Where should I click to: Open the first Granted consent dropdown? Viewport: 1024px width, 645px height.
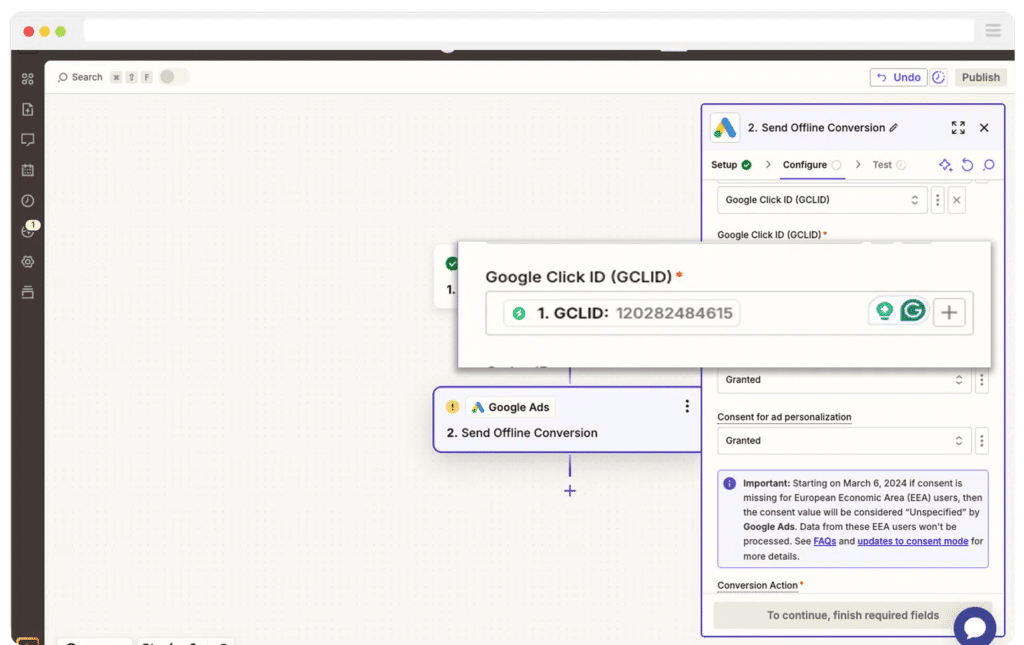pyautogui.click(x=844, y=380)
